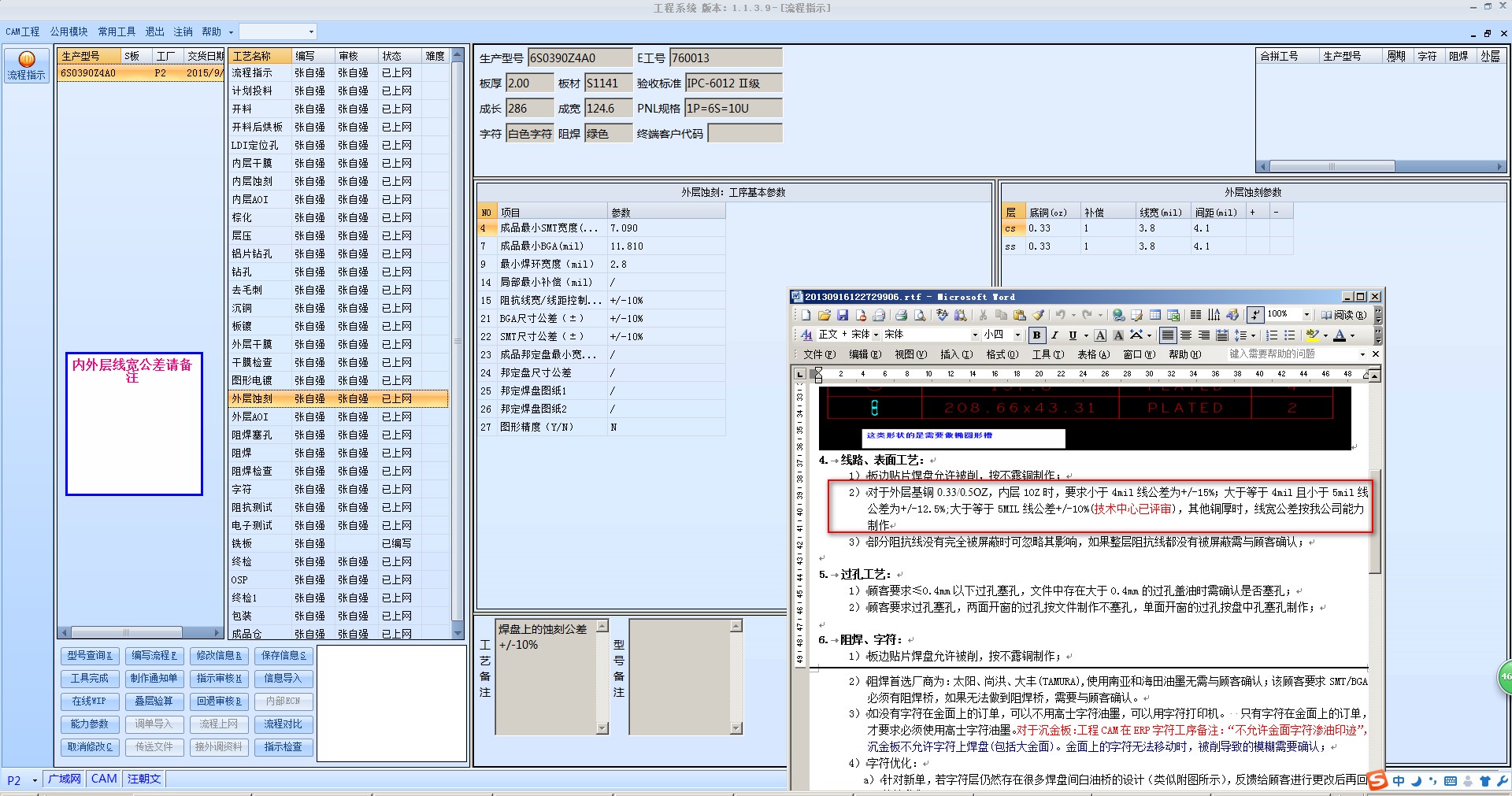Click the 叠层验算 button
The width and height of the screenshot is (1512, 796).
pyautogui.click(x=154, y=701)
